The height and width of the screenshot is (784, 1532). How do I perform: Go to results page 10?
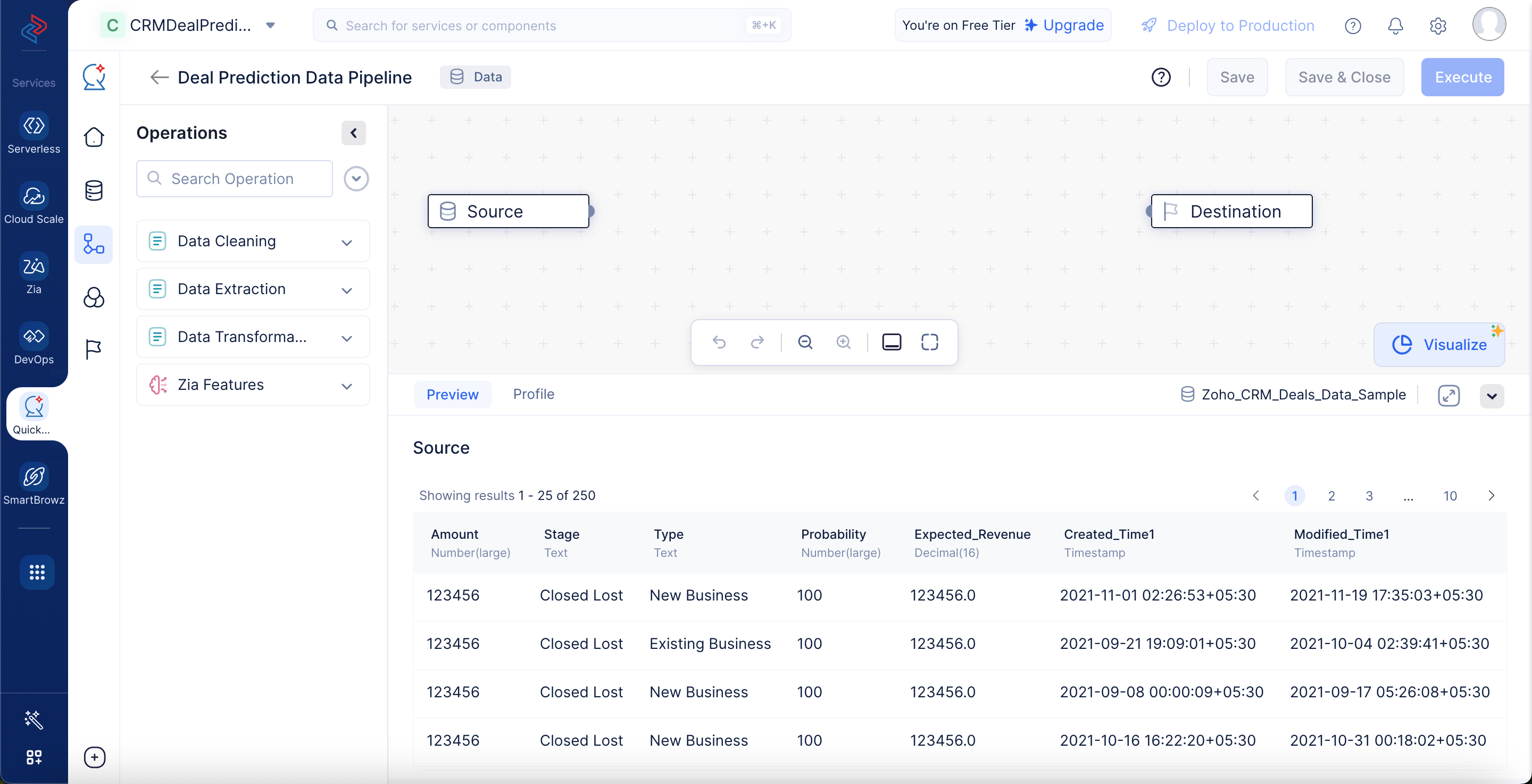(x=1450, y=496)
